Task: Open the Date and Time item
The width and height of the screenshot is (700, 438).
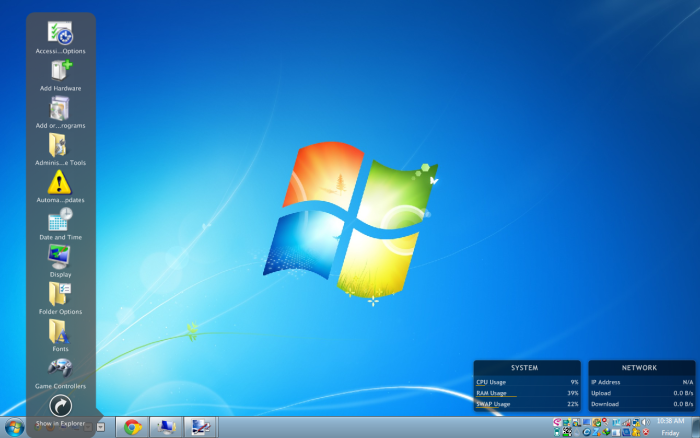Action: point(60,224)
